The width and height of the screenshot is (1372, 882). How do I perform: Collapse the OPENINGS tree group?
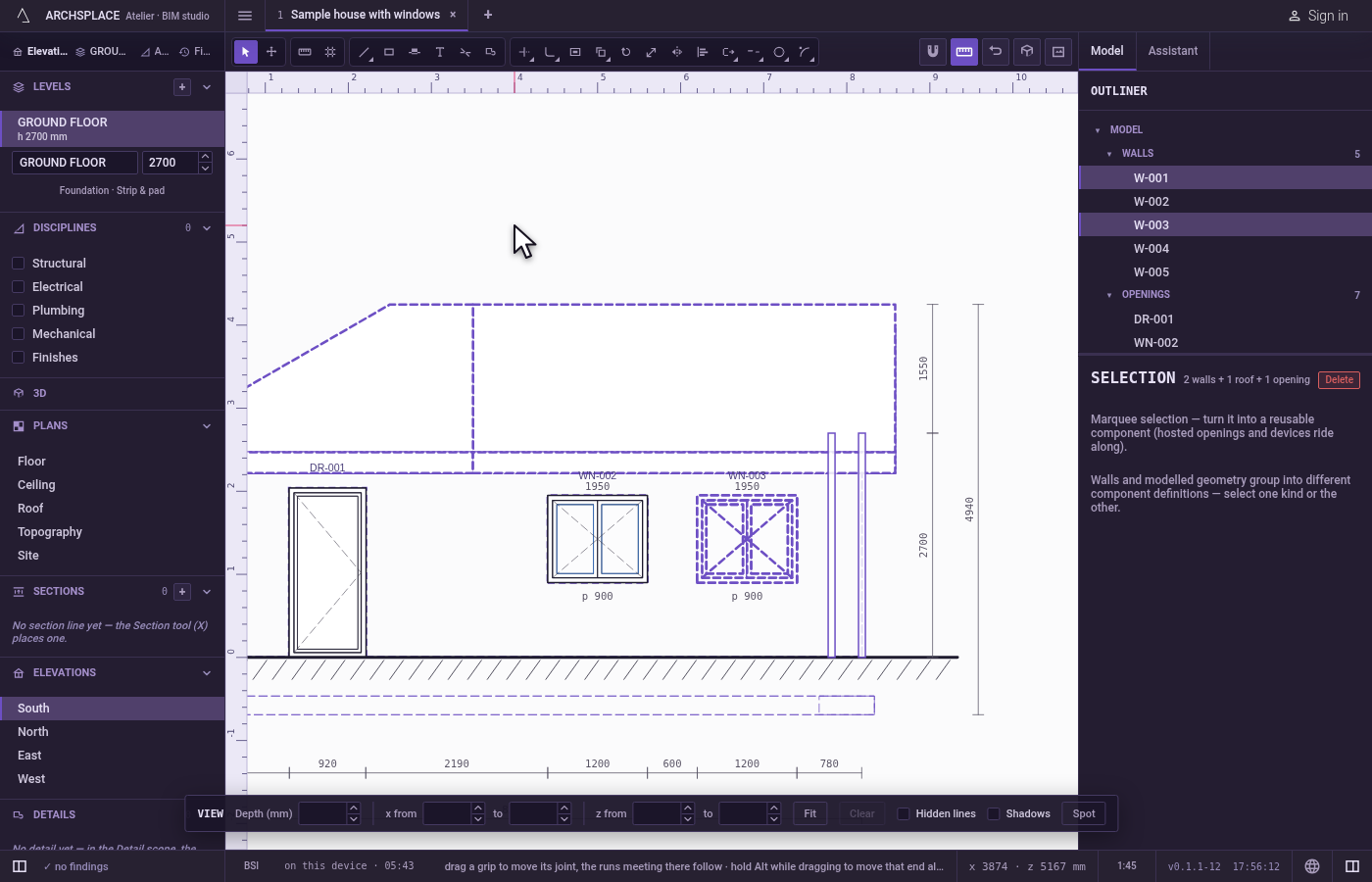click(1109, 295)
